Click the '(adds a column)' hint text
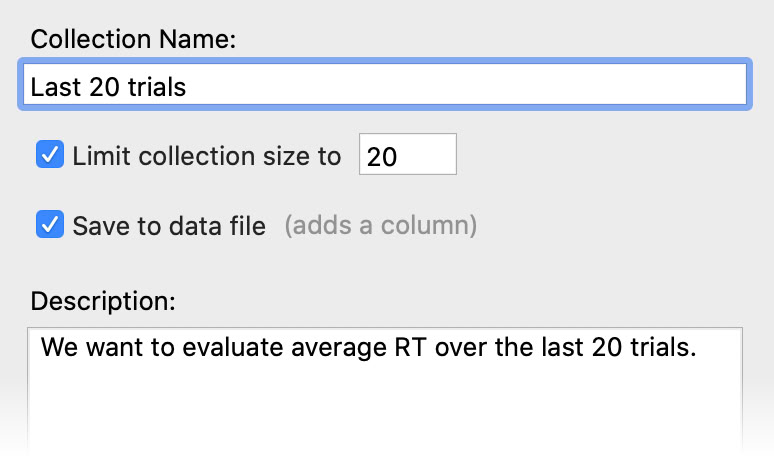 (x=380, y=226)
